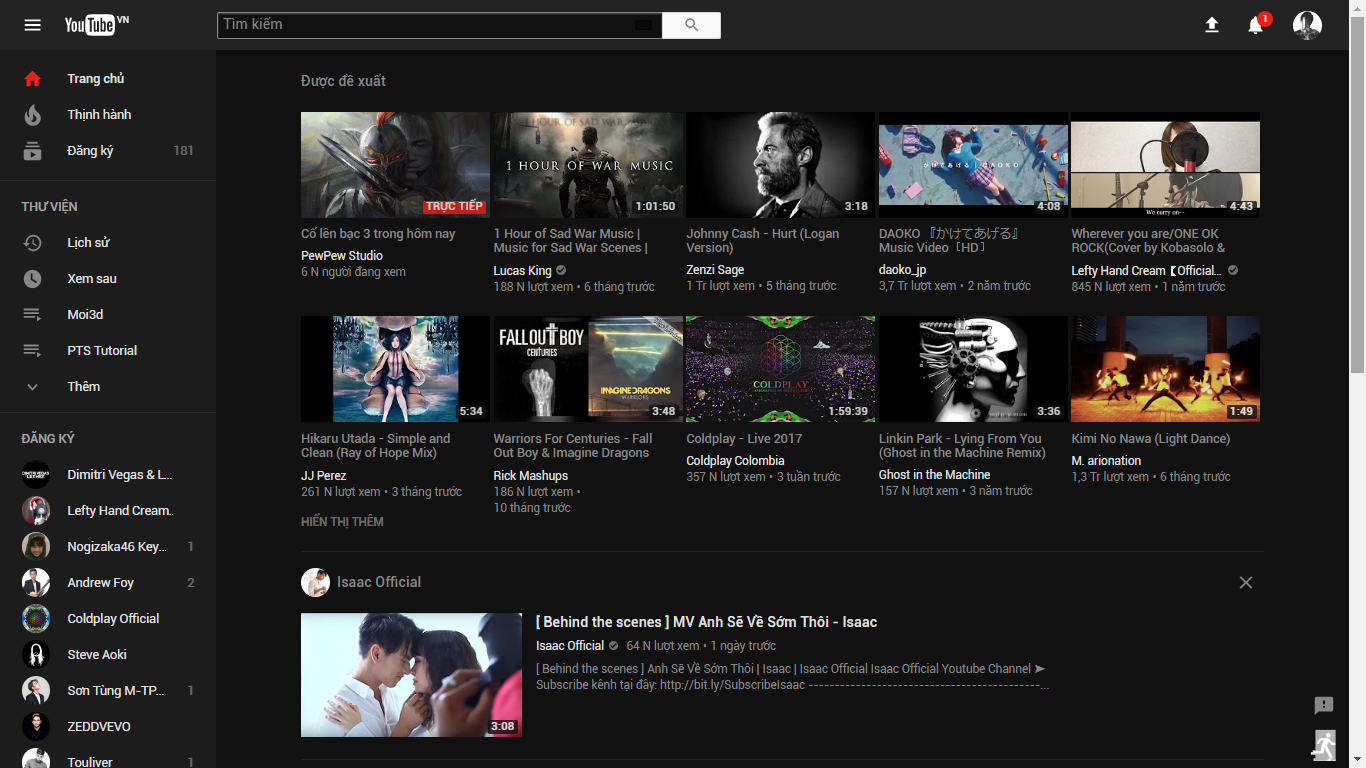The width and height of the screenshot is (1366, 768).
Task: Open Kimi No Nawa Light Dance thumbnail
Action: (1165, 369)
